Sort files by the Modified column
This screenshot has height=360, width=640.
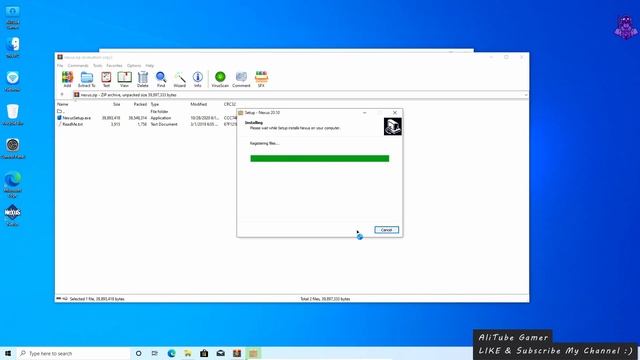199,104
